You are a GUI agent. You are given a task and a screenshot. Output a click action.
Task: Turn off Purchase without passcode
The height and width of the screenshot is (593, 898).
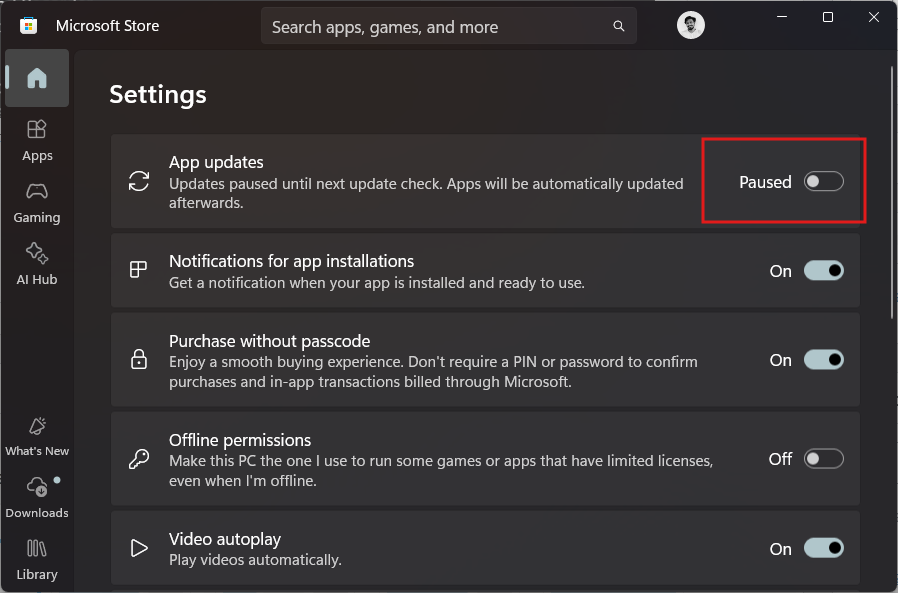pos(824,359)
